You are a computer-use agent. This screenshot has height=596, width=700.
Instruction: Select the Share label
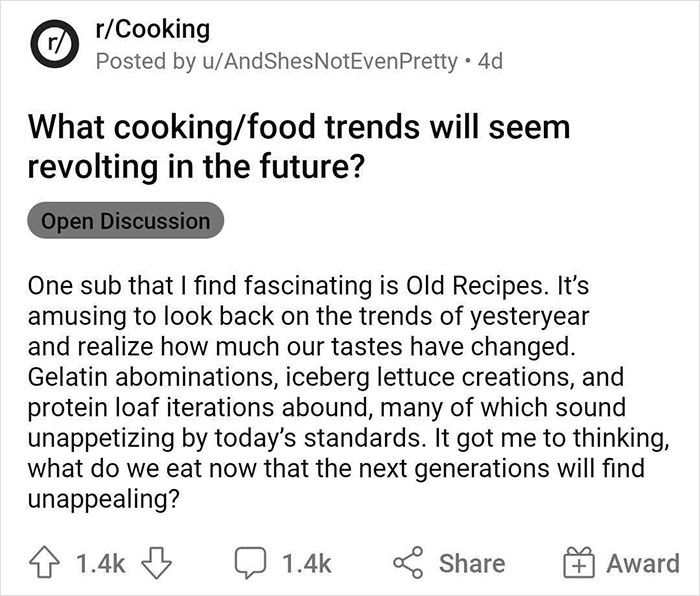pos(472,563)
